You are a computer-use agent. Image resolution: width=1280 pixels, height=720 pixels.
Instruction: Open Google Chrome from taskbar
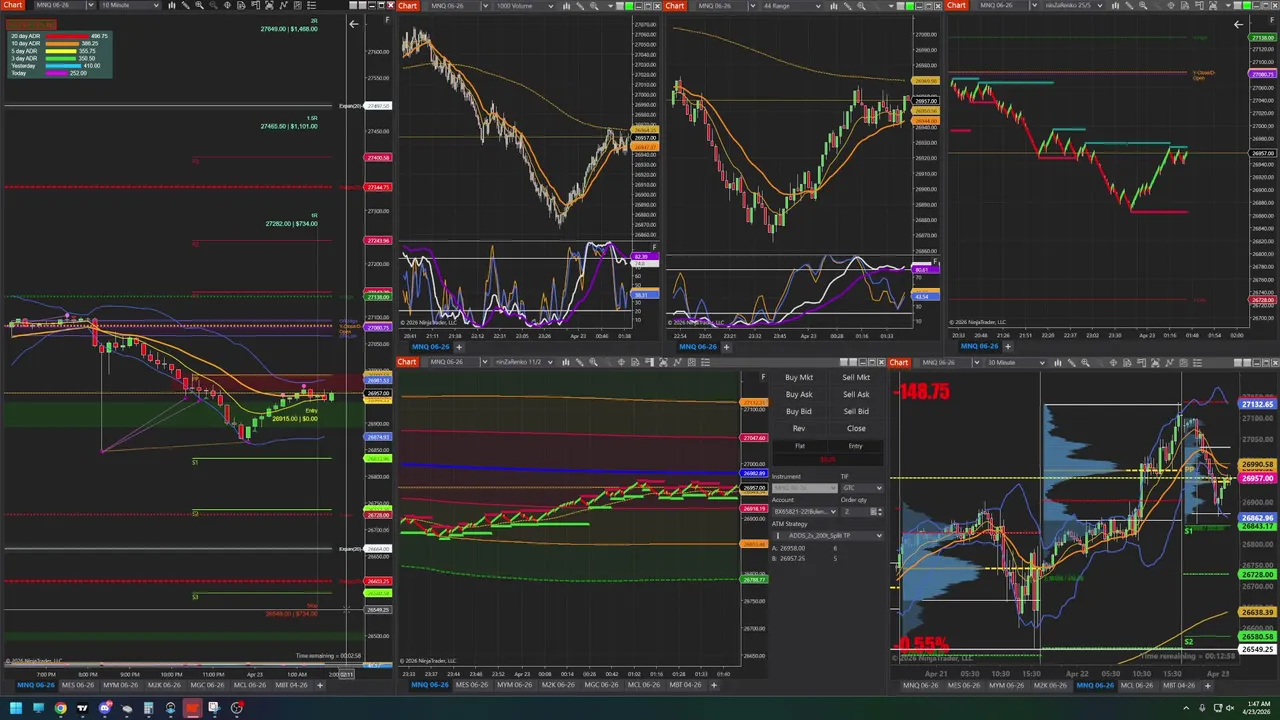pyautogui.click(x=61, y=708)
